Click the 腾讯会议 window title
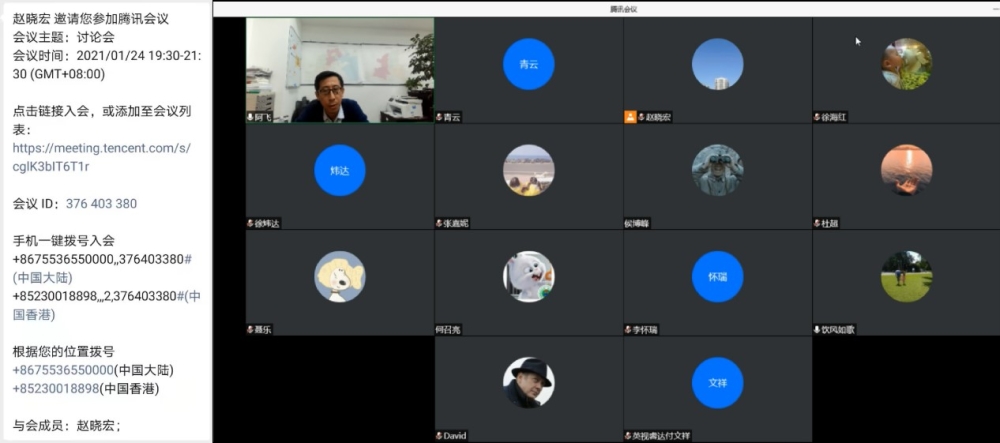Screen dimensions: 1000x443 point(623,9)
